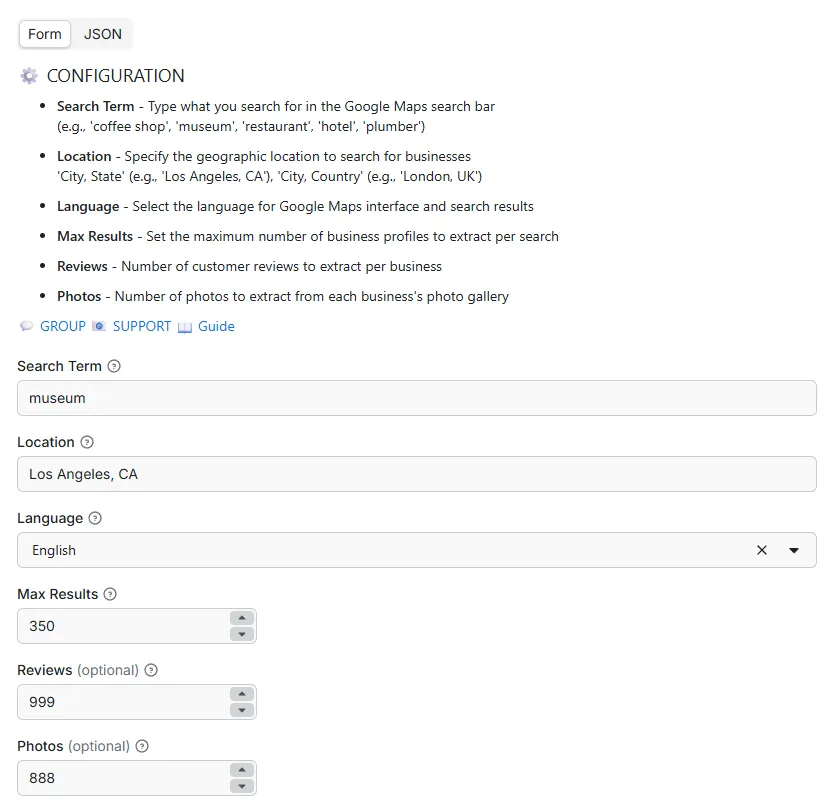Open the Location help tooltip icon
The image size is (830, 804).
click(88, 442)
